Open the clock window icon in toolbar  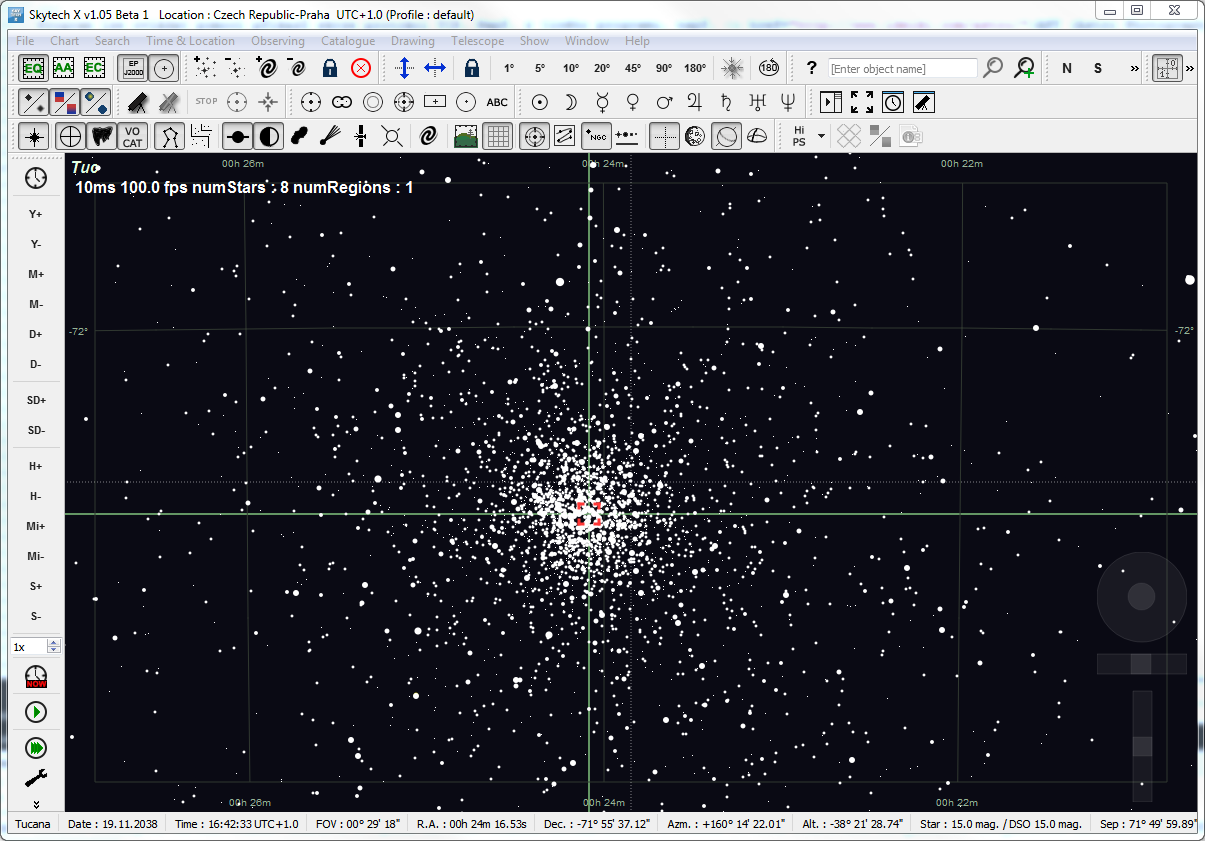click(x=893, y=102)
